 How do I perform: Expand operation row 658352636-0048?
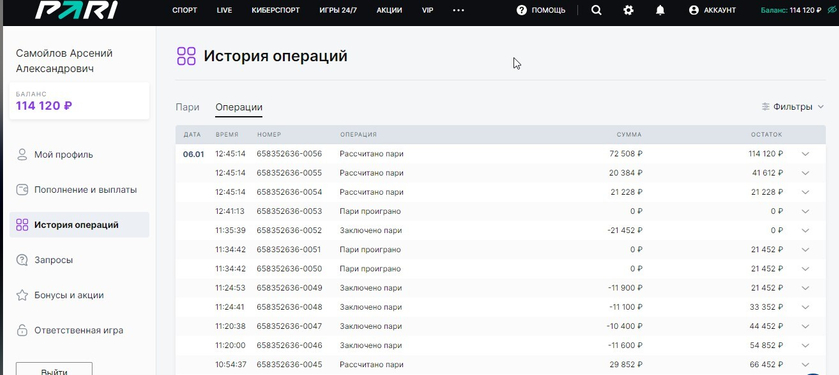click(805, 307)
